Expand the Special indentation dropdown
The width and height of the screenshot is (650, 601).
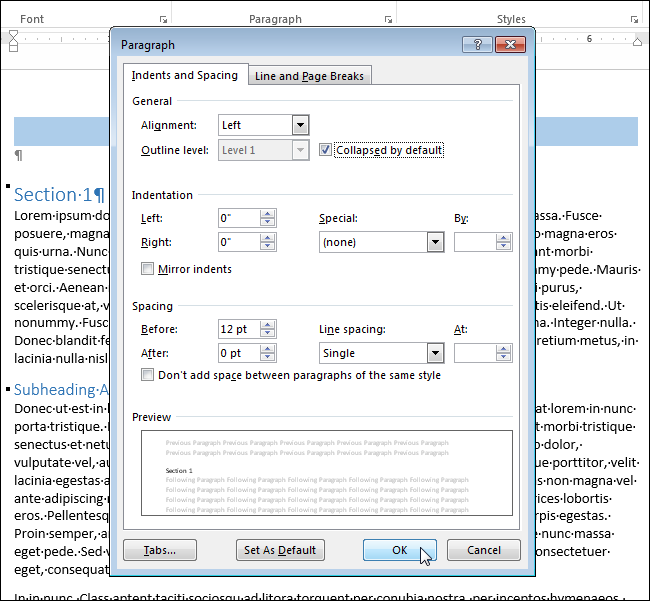pyautogui.click(x=435, y=242)
